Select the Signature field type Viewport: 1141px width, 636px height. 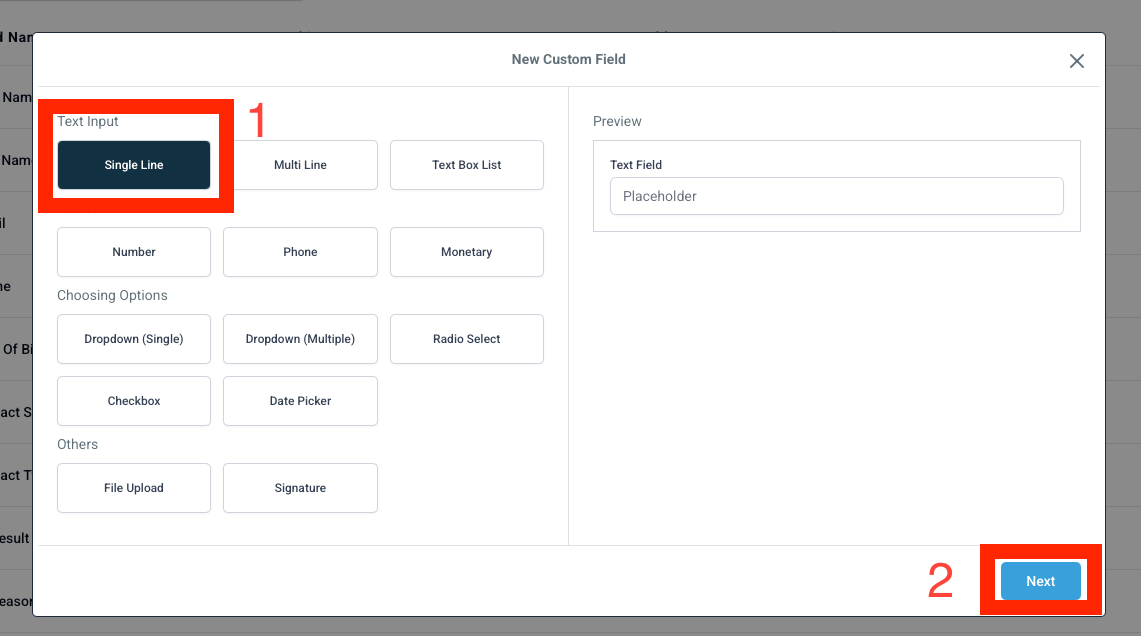tap(300, 488)
